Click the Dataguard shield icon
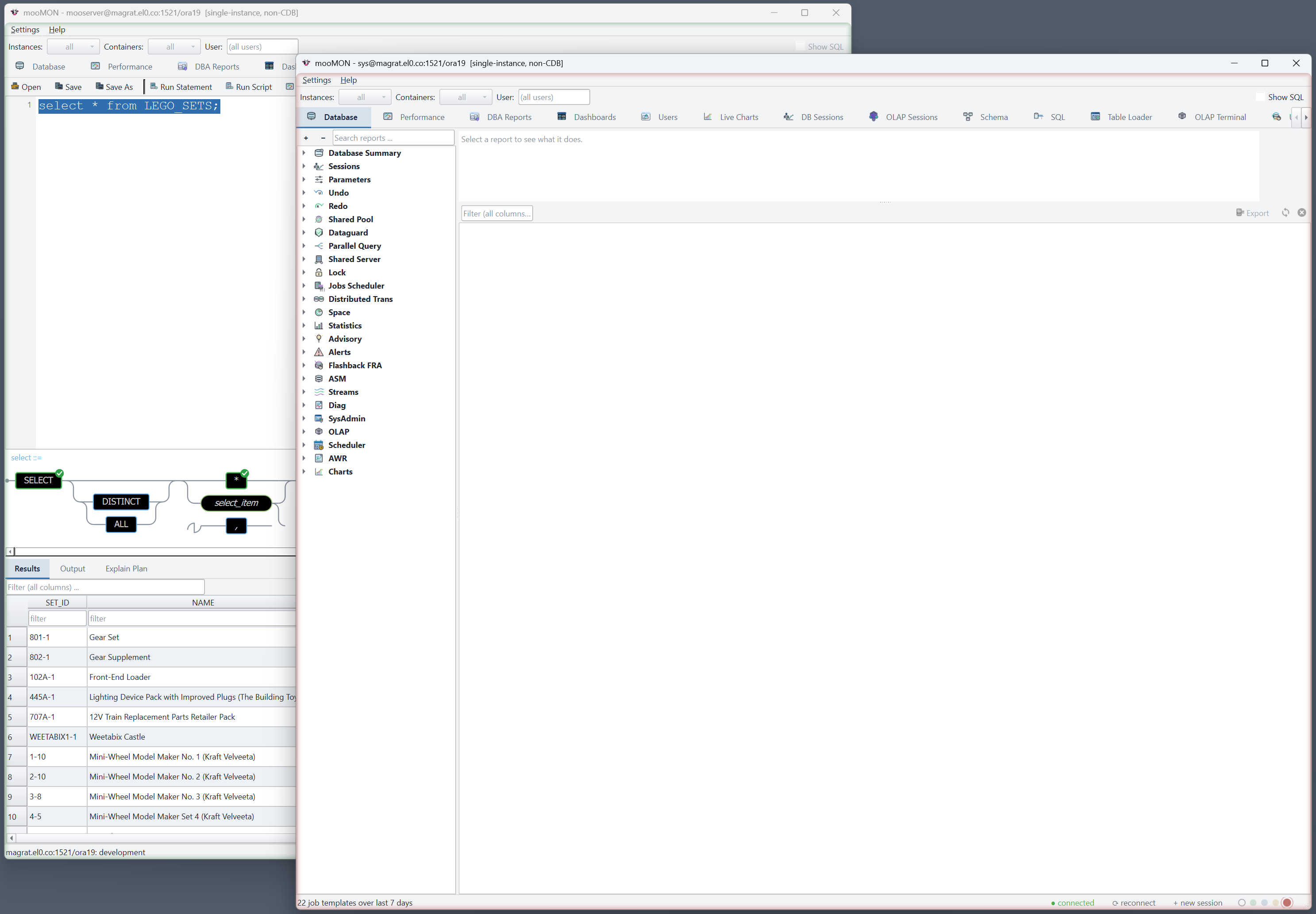 [319, 232]
